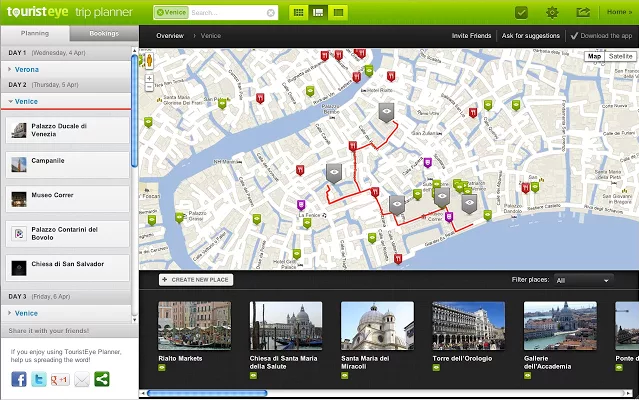
Task: Select the Map view type
Action: (595, 57)
